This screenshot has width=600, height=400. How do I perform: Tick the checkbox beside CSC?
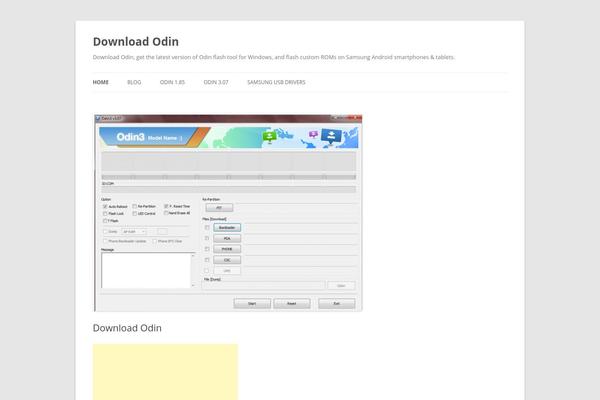(207, 260)
